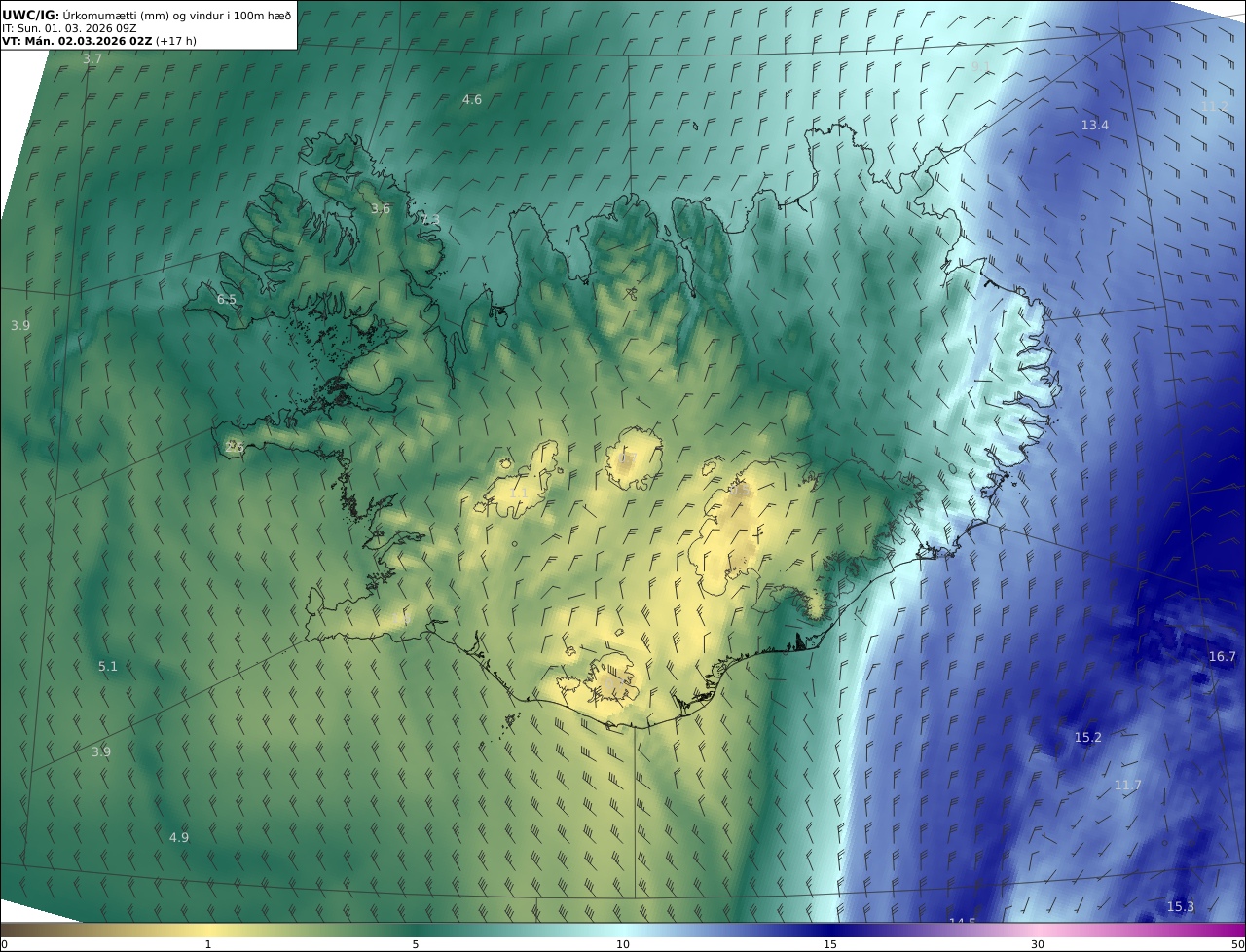Click the 11.2 precipitation value label
The width and height of the screenshot is (1246, 952).
1215,106
